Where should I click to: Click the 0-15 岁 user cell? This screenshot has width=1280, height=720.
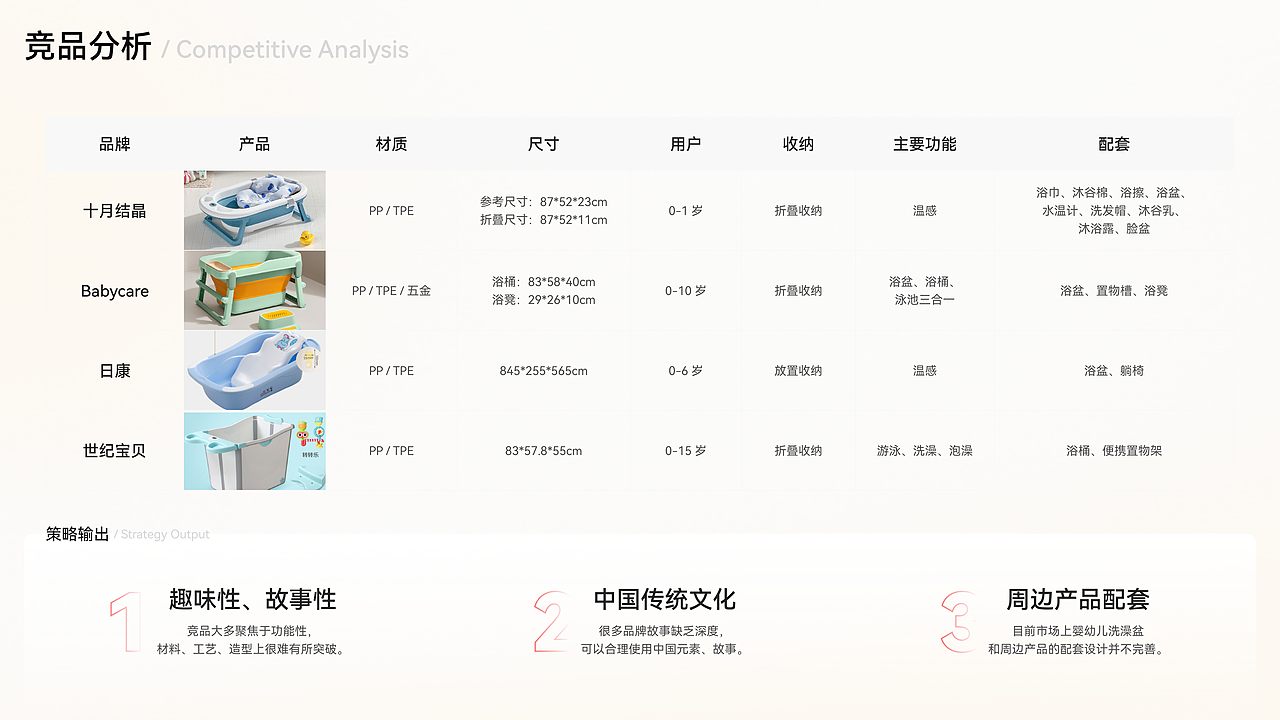coord(685,451)
